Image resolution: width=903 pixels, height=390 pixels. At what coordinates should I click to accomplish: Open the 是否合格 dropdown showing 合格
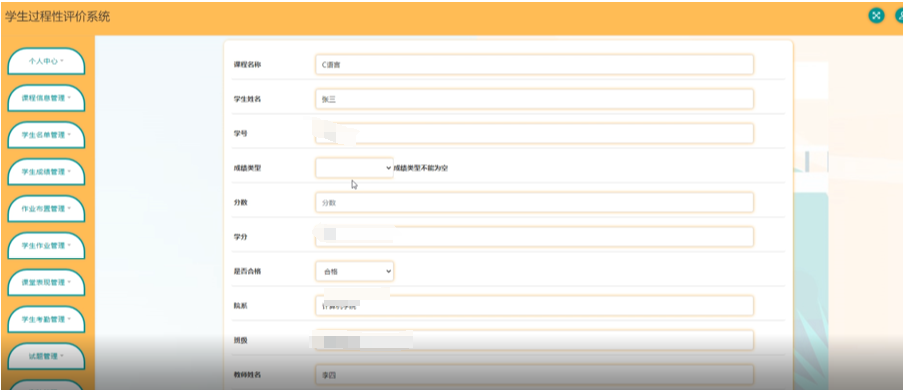click(x=354, y=271)
